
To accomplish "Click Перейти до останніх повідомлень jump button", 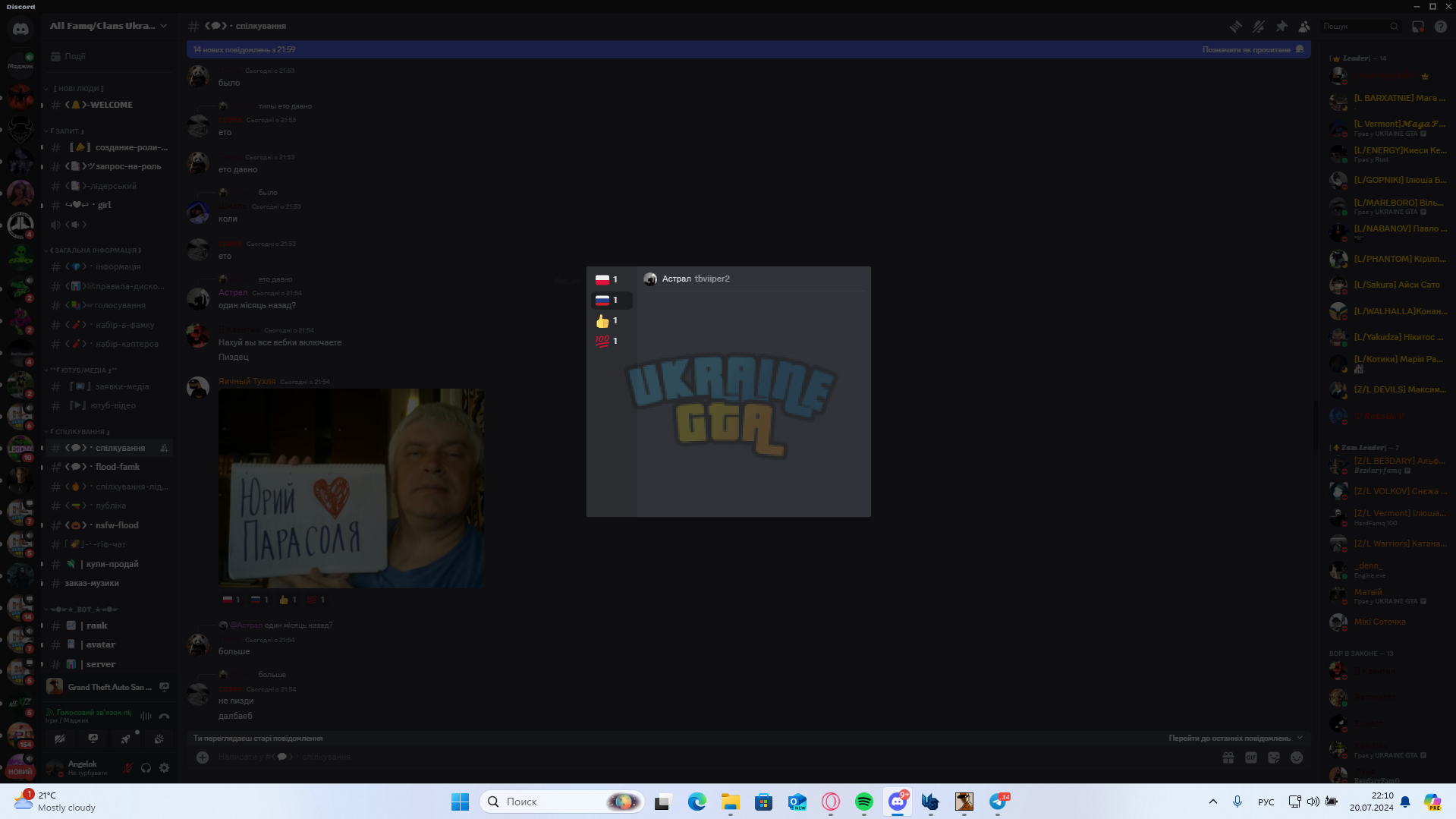I will 1235,738.
